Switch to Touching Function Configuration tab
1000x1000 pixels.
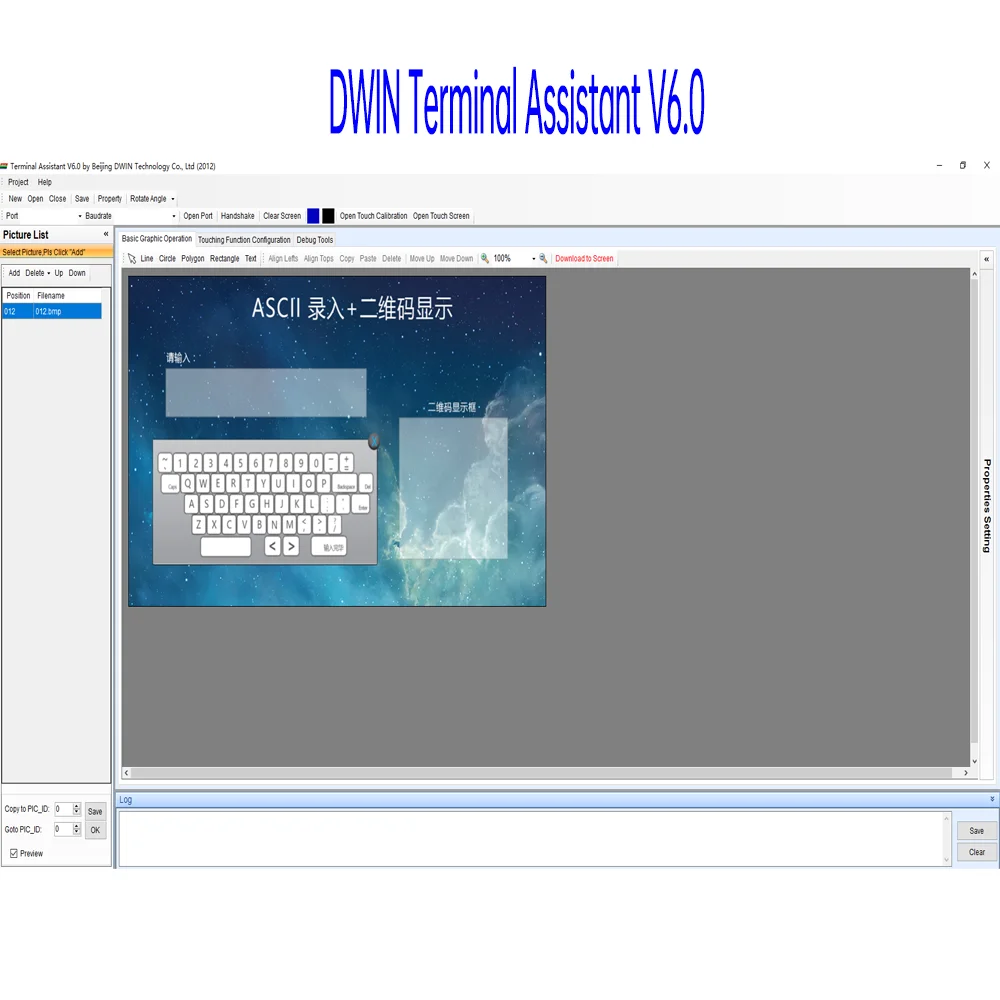pyautogui.click(x=244, y=240)
